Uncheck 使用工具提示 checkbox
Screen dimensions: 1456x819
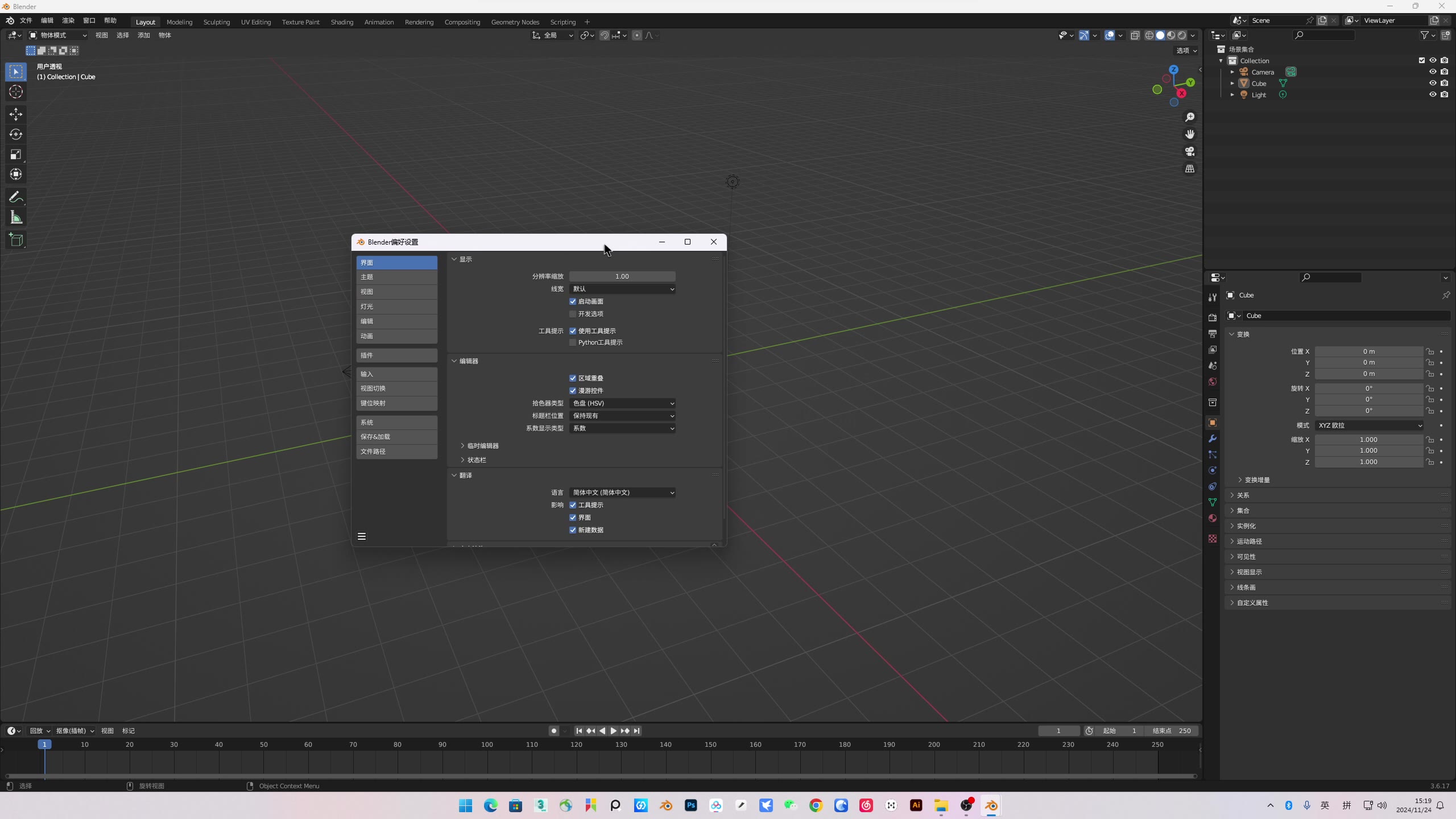click(573, 331)
